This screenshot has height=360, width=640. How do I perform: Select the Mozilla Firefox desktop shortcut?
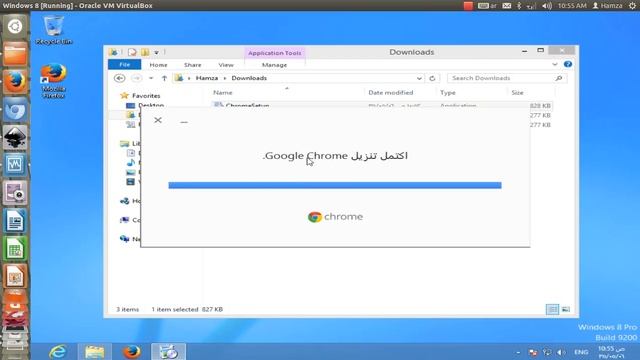pos(53,81)
